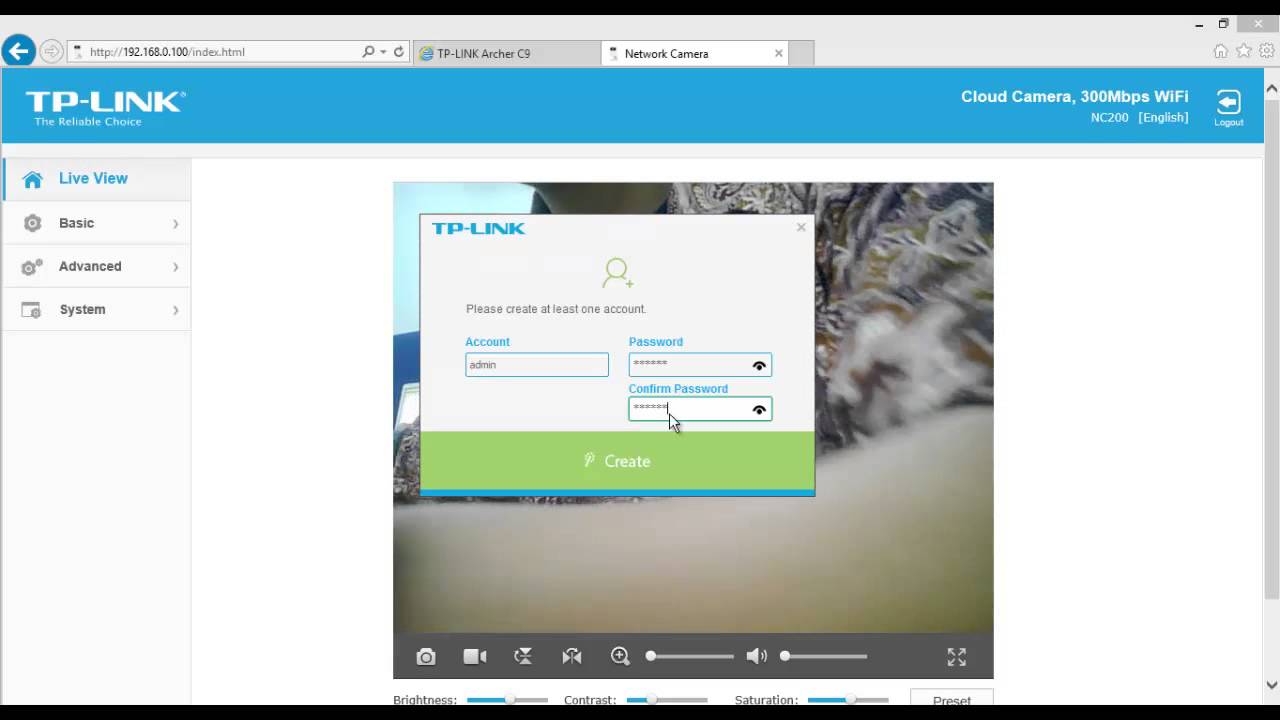The height and width of the screenshot is (720, 1280).
Task: Start recording with video camera icon
Action: pyautogui.click(x=475, y=657)
